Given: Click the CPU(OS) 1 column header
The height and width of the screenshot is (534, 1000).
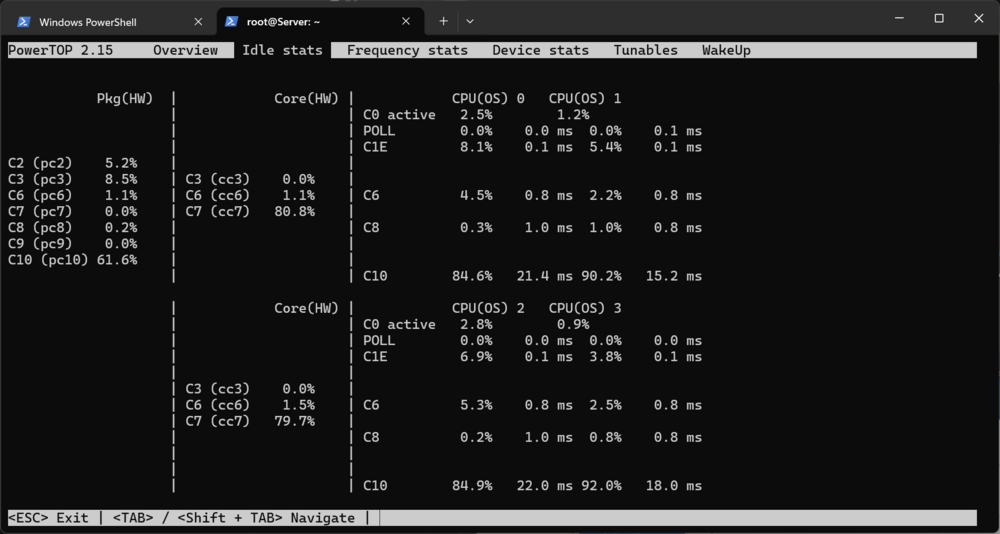Looking at the screenshot, I should pyautogui.click(x=585, y=99).
